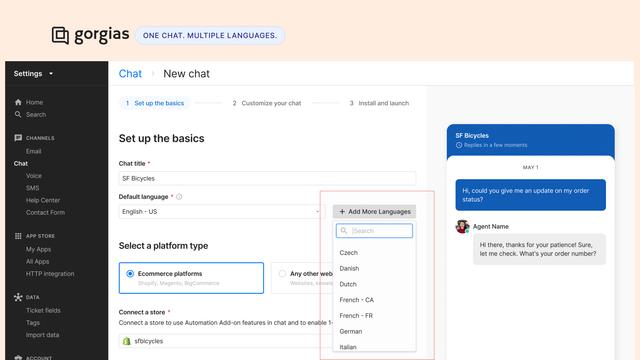Open Voice channel settings
The height and width of the screenshot is (360, 640).
34,176
